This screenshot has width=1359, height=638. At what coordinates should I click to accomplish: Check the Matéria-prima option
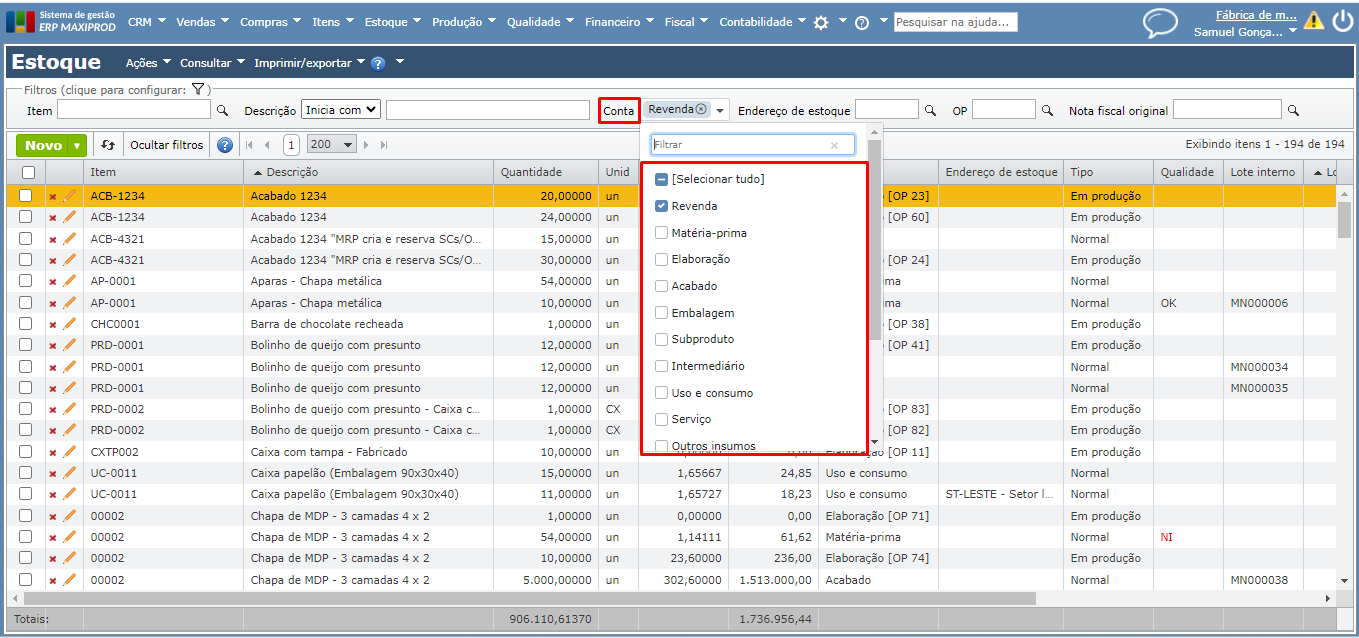661,233
